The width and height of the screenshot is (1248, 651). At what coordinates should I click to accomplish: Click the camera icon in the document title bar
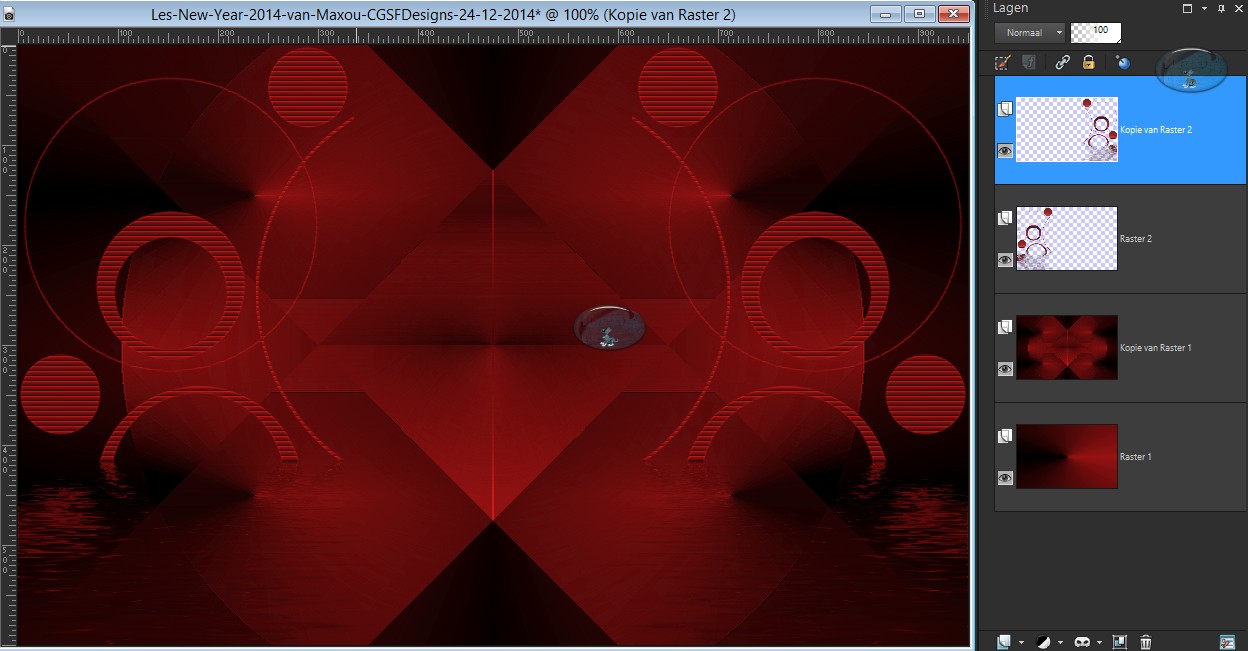(x=10, y=15)
